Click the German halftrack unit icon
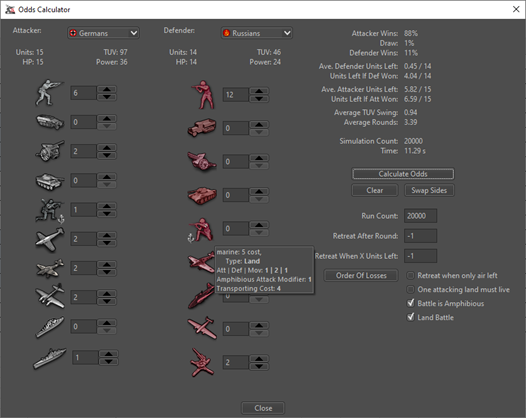 click(50, 122)
